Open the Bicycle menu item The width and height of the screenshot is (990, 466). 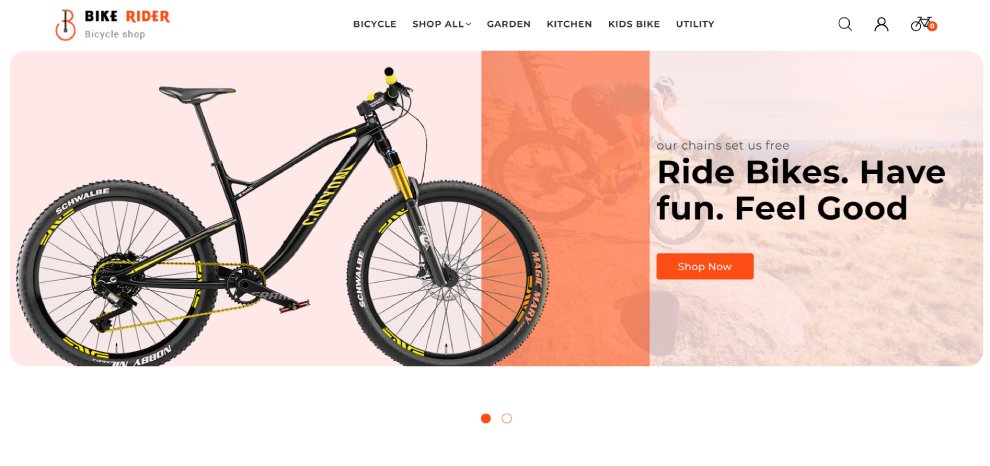374,24
